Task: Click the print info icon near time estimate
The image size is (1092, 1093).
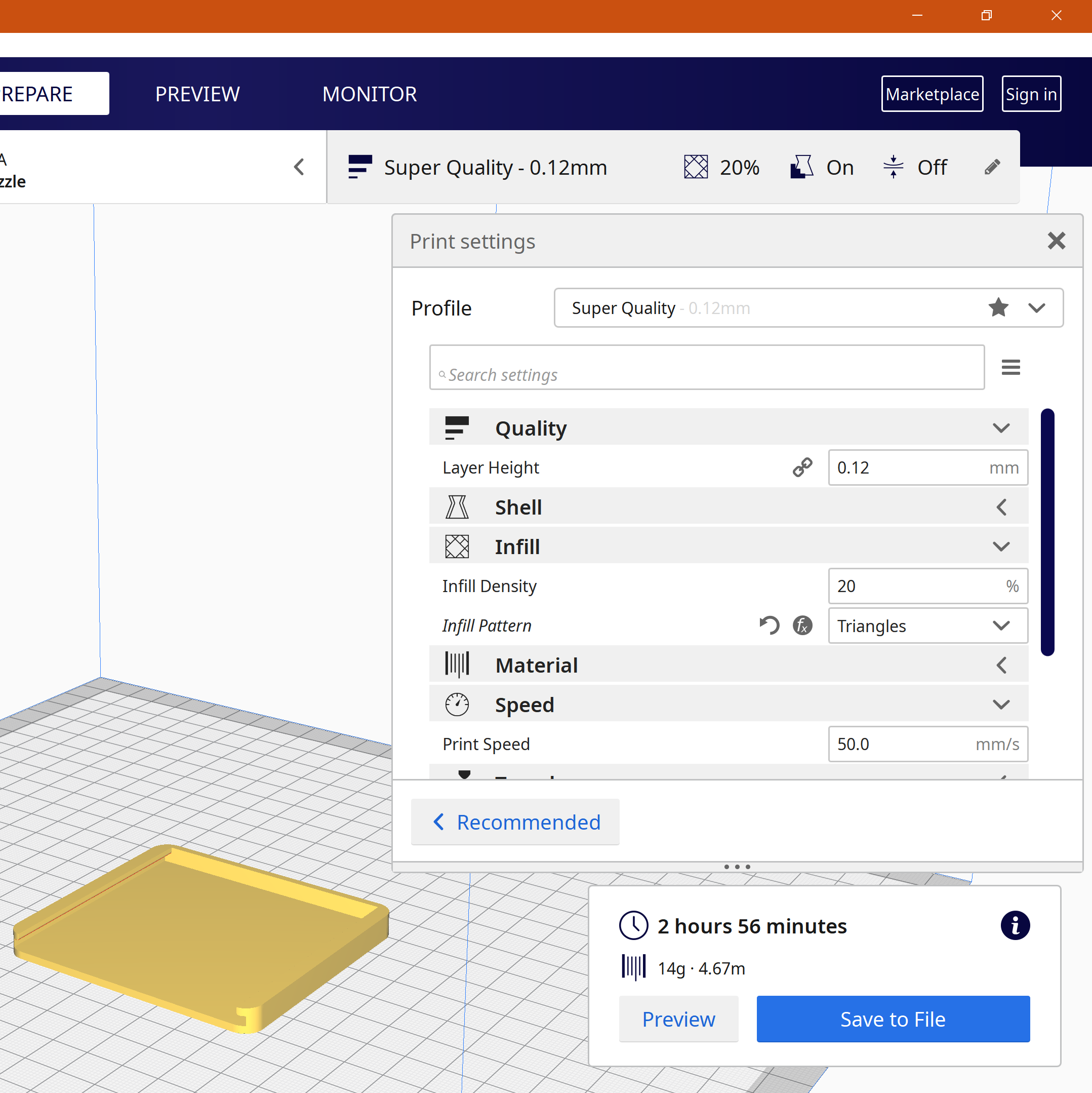Action: [x=1015, y=925]
